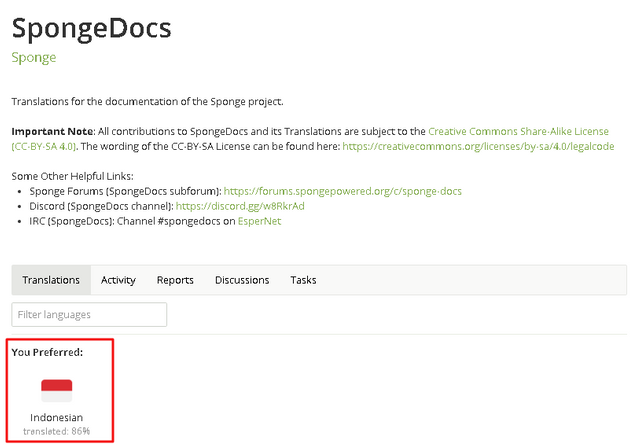Open the discord.gg invite link

click(240, 206)
